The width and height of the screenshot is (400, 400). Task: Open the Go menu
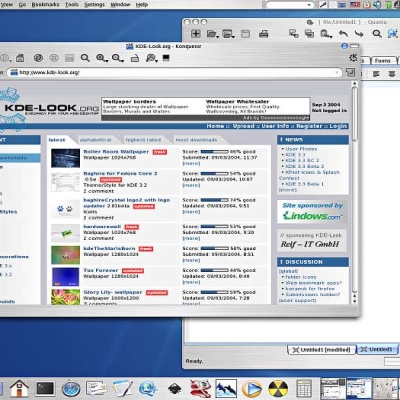(x=22, y=5)
